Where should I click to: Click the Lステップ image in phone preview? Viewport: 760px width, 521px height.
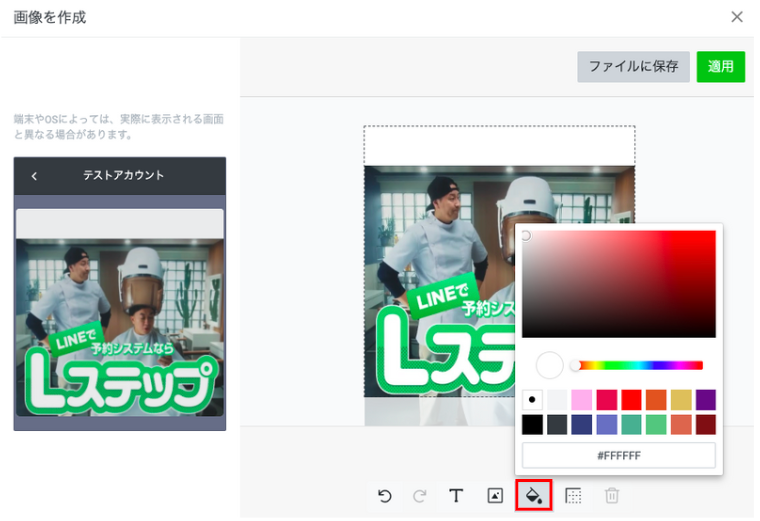pos(120,328)
